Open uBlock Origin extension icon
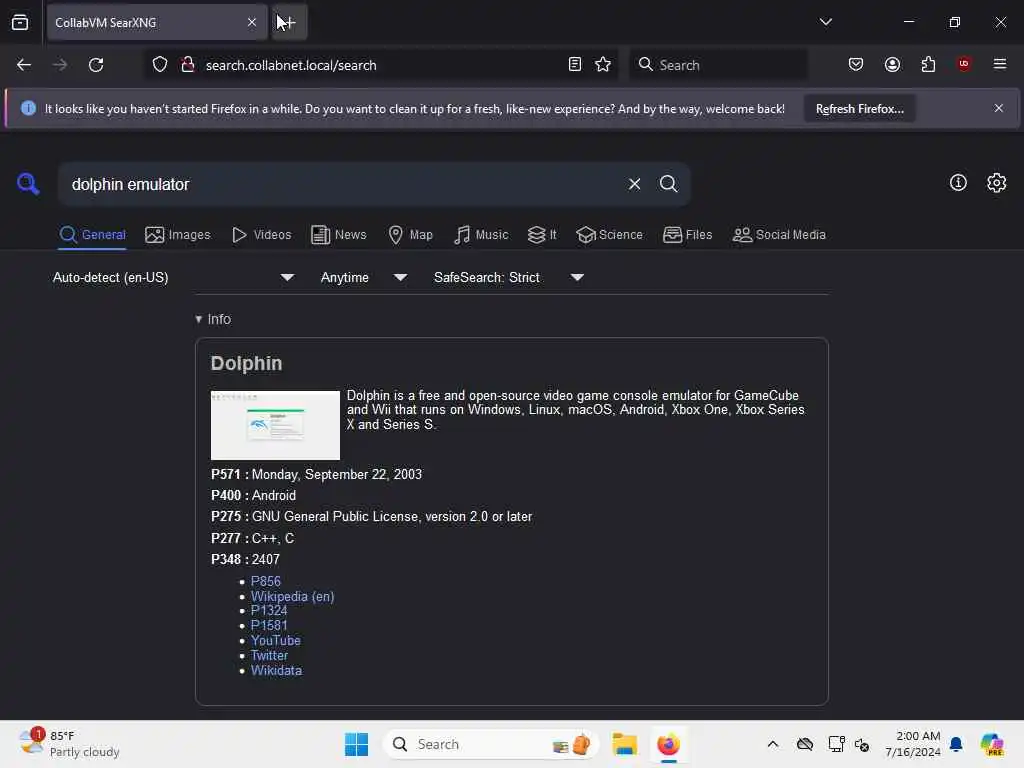This screenshot has width=1024, height=768. pos(964,64)
